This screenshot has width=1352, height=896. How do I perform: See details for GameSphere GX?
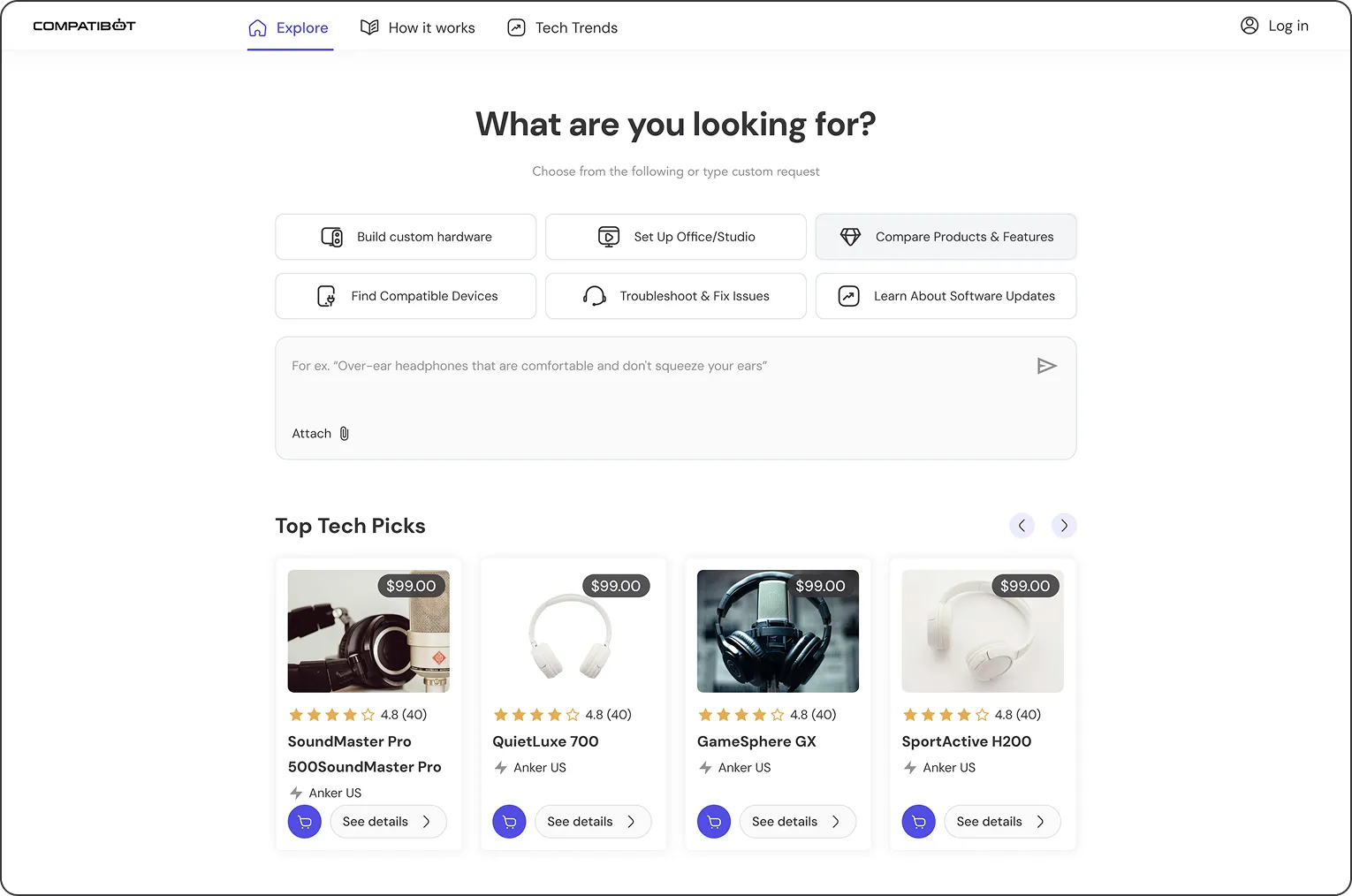(798, 822)
